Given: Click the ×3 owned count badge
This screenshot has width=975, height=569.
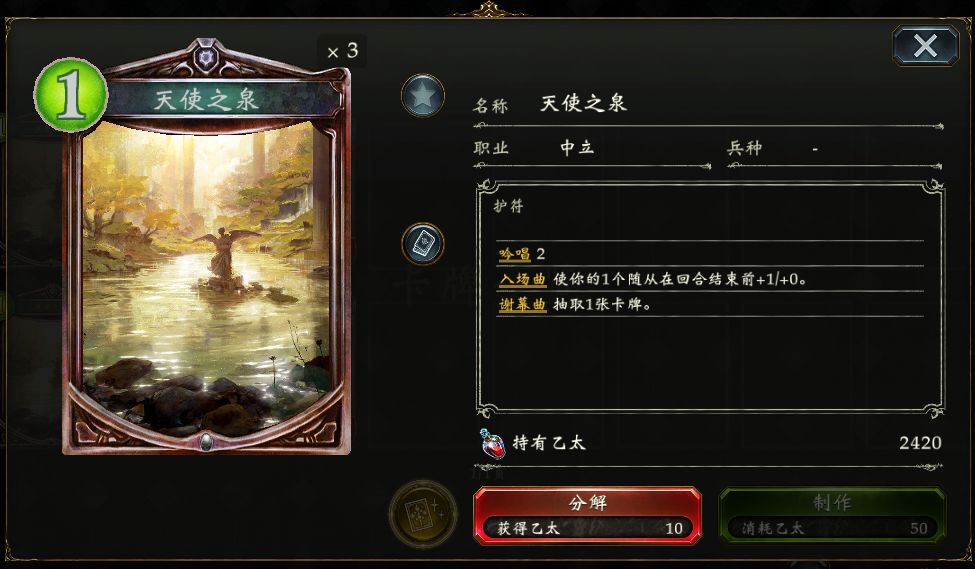Looking at the screenshot, I should click(x=343, y=51).
